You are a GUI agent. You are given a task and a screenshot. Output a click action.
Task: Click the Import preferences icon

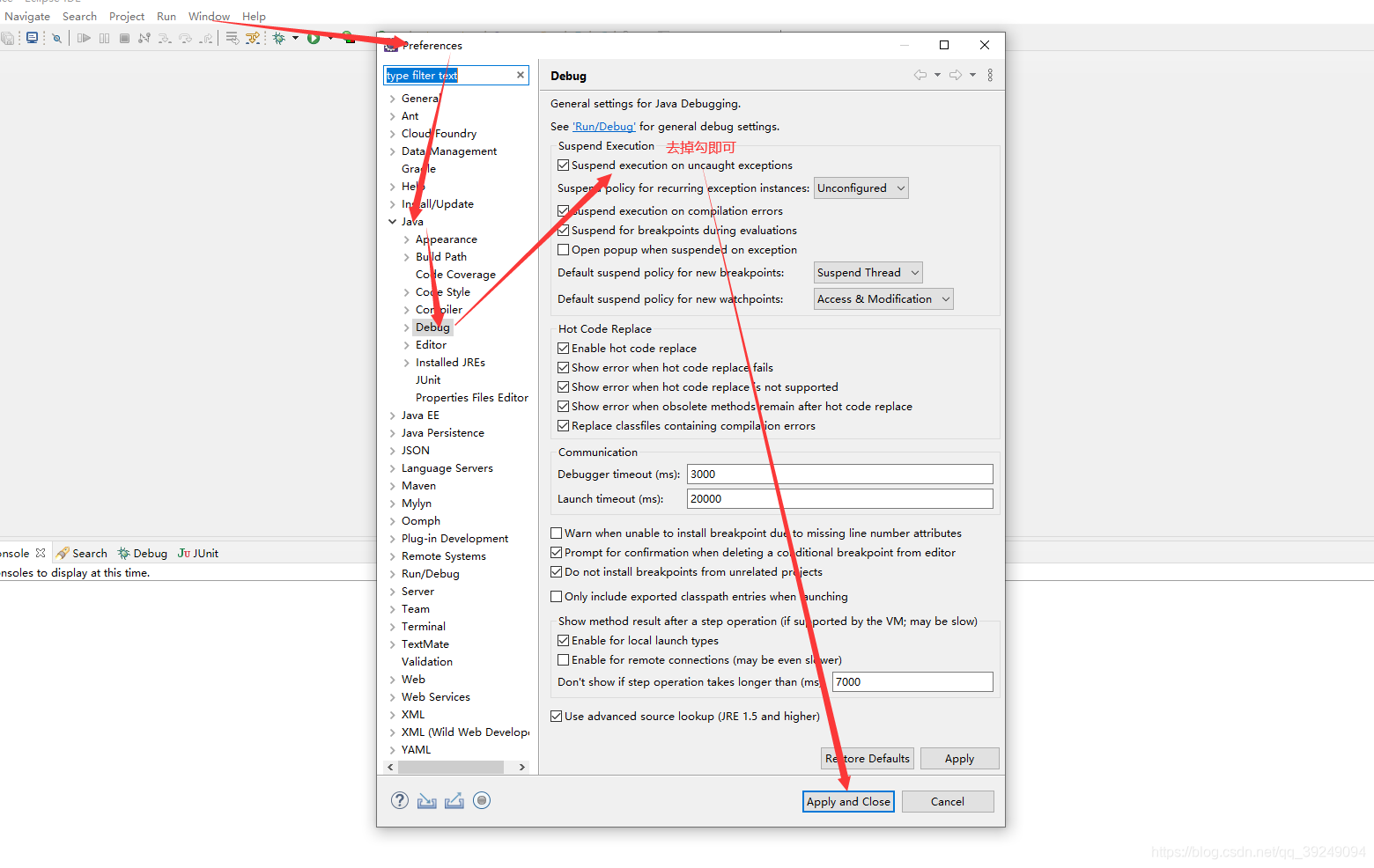(x=427, y=800)
